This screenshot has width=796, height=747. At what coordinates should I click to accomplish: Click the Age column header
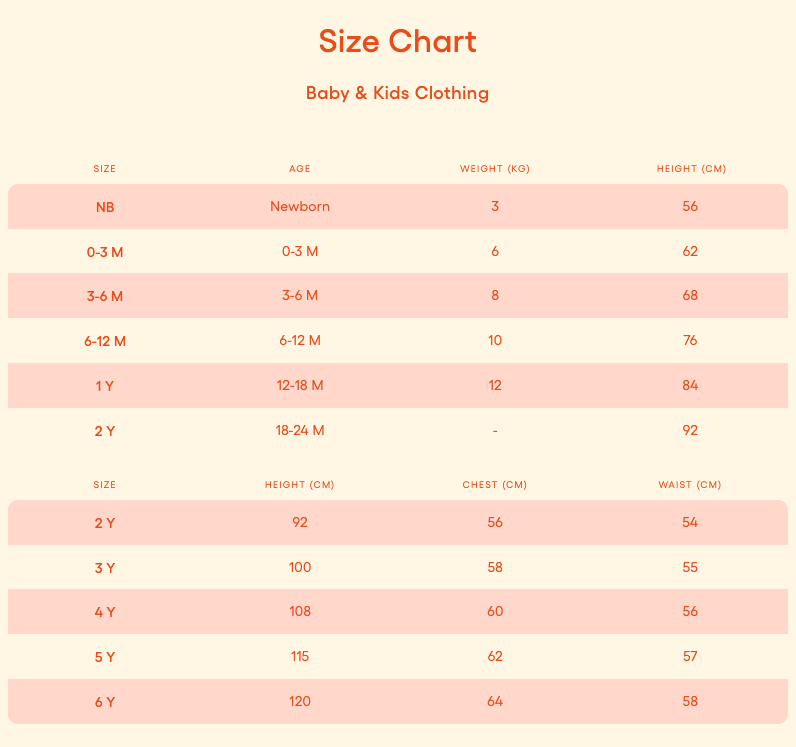point(300,169)
